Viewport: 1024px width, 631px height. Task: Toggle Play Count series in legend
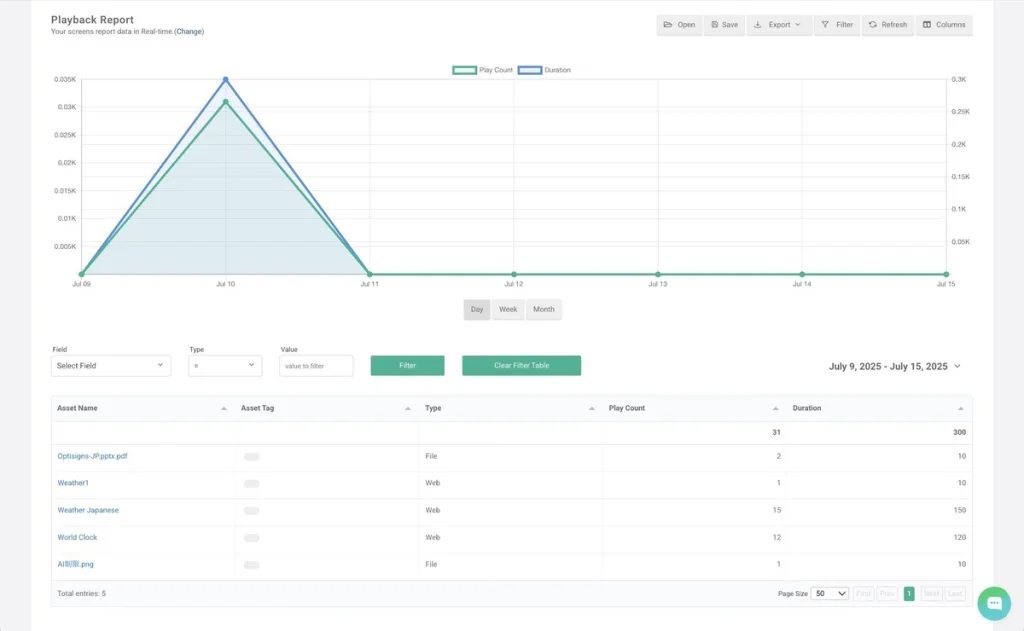click(483, 70)
